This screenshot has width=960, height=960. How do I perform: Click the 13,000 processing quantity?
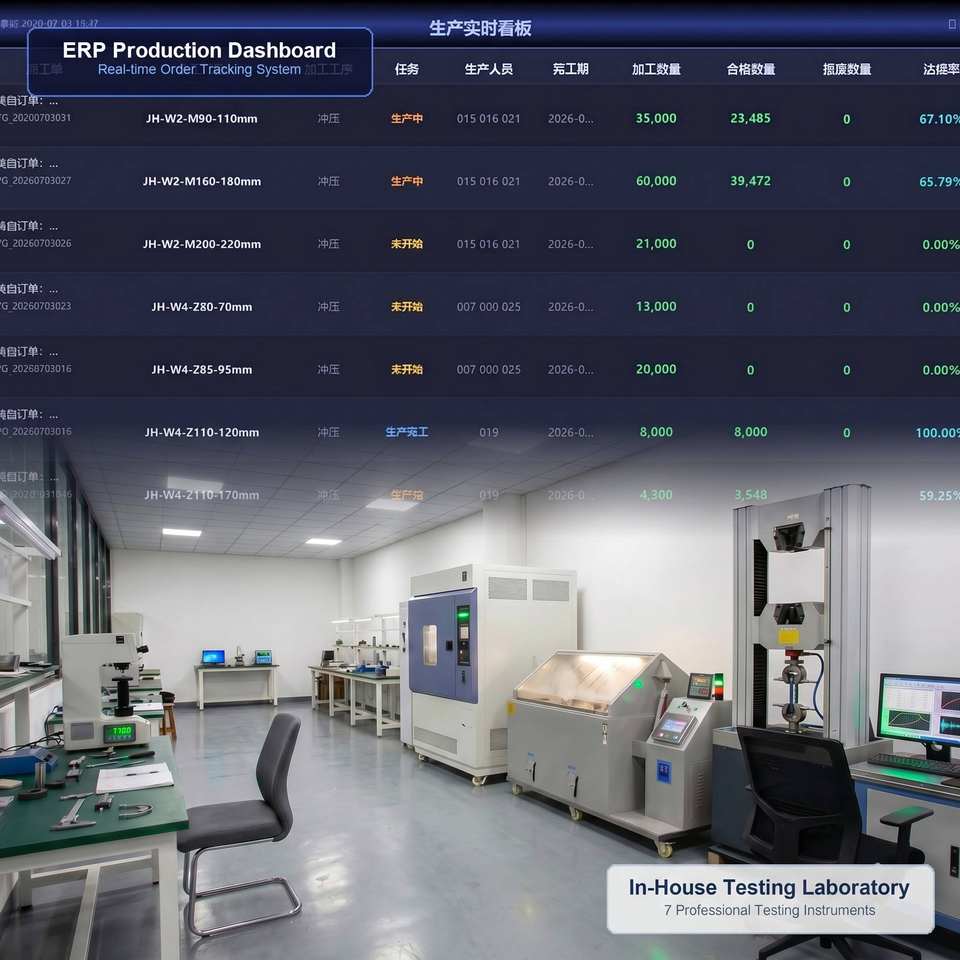click(656, 306)
